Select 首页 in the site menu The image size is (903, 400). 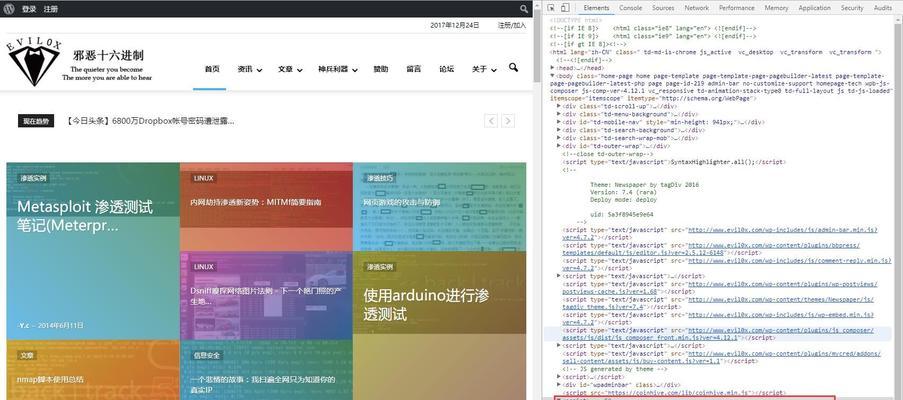(x=212, y=68)
